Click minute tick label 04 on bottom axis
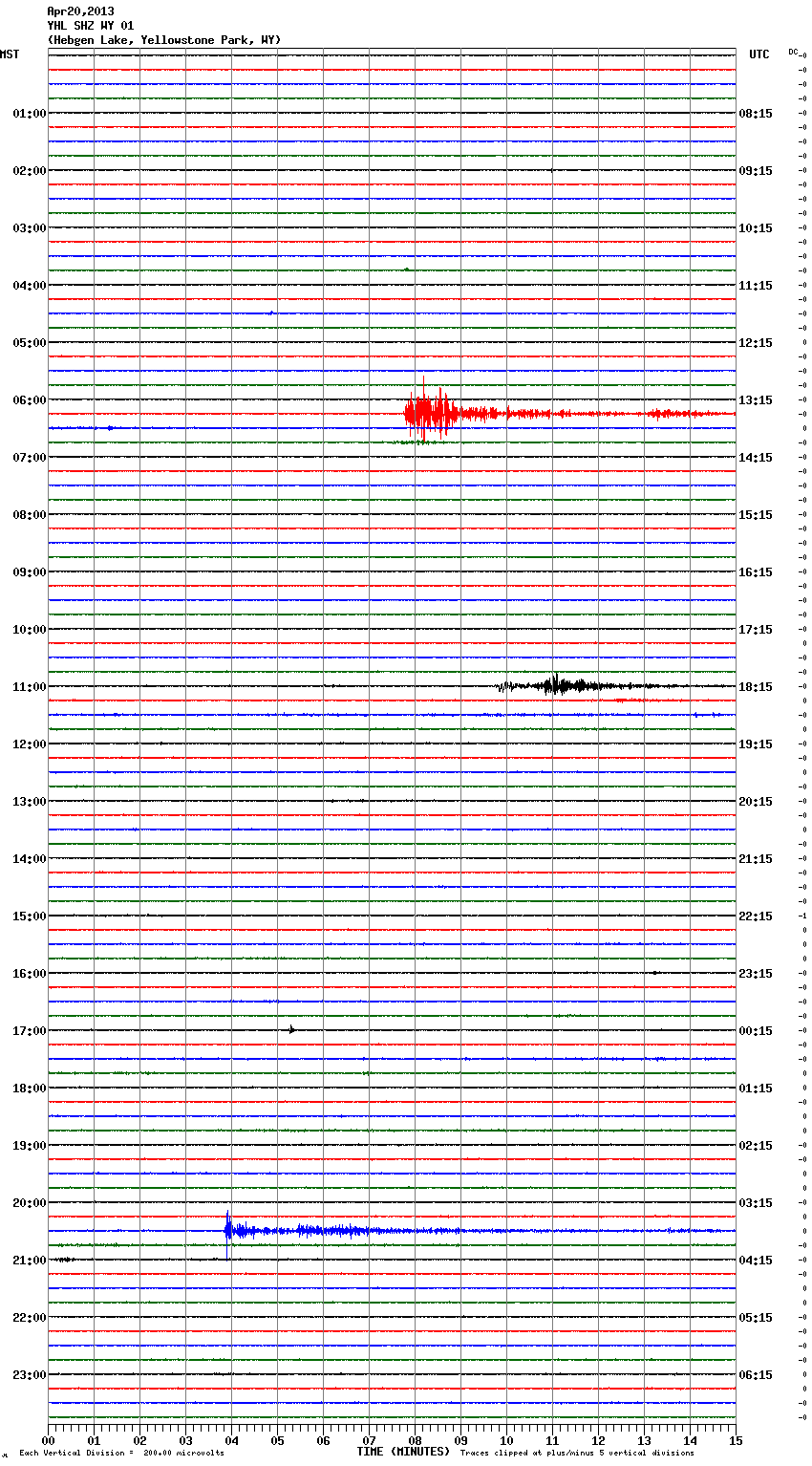Image resolution: width=812 pixels, height=1466 pixels. pos(231,1440)
